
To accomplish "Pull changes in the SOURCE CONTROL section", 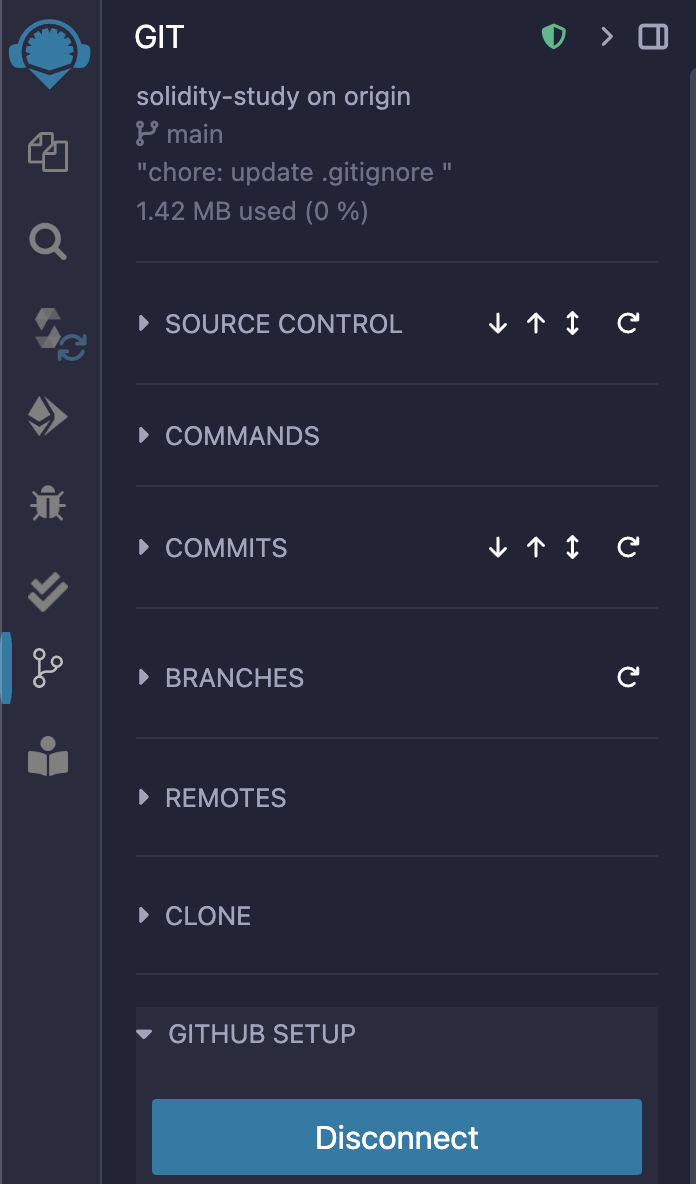I will pos(497,324).
